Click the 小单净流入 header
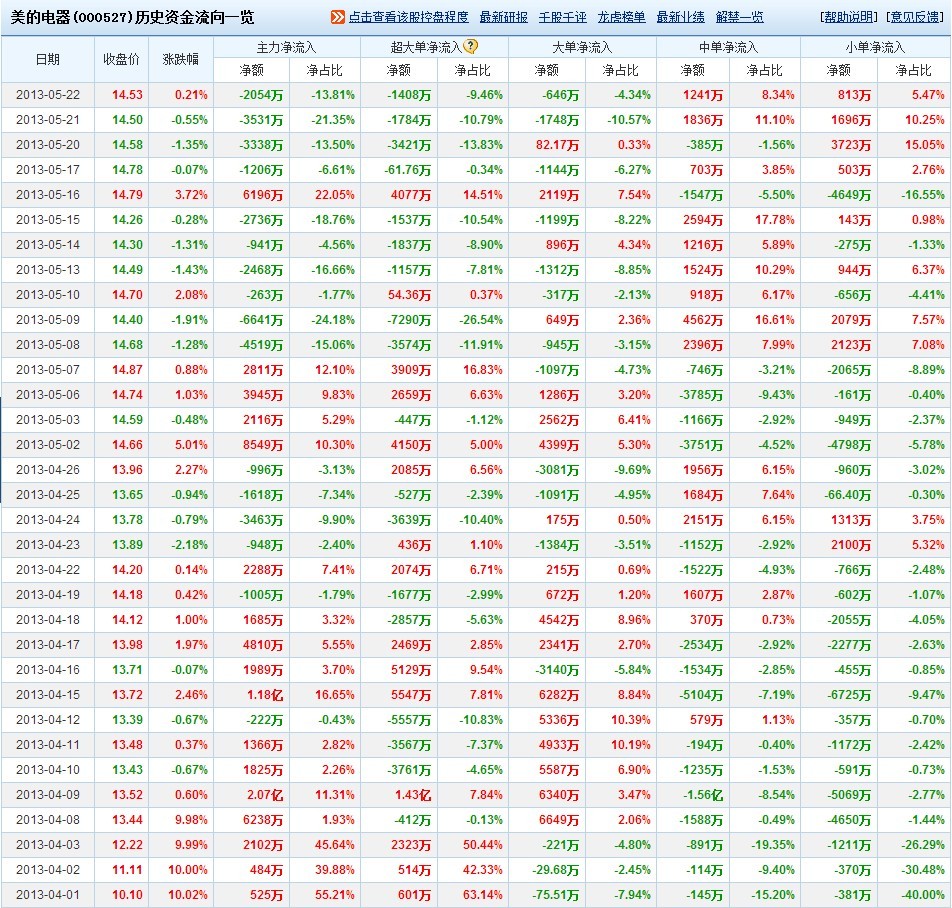 click(x=876, y=47)
